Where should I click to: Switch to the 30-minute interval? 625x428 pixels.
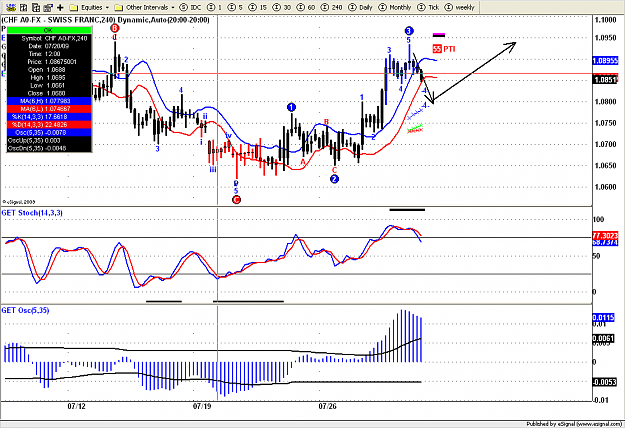pos(281,7)
